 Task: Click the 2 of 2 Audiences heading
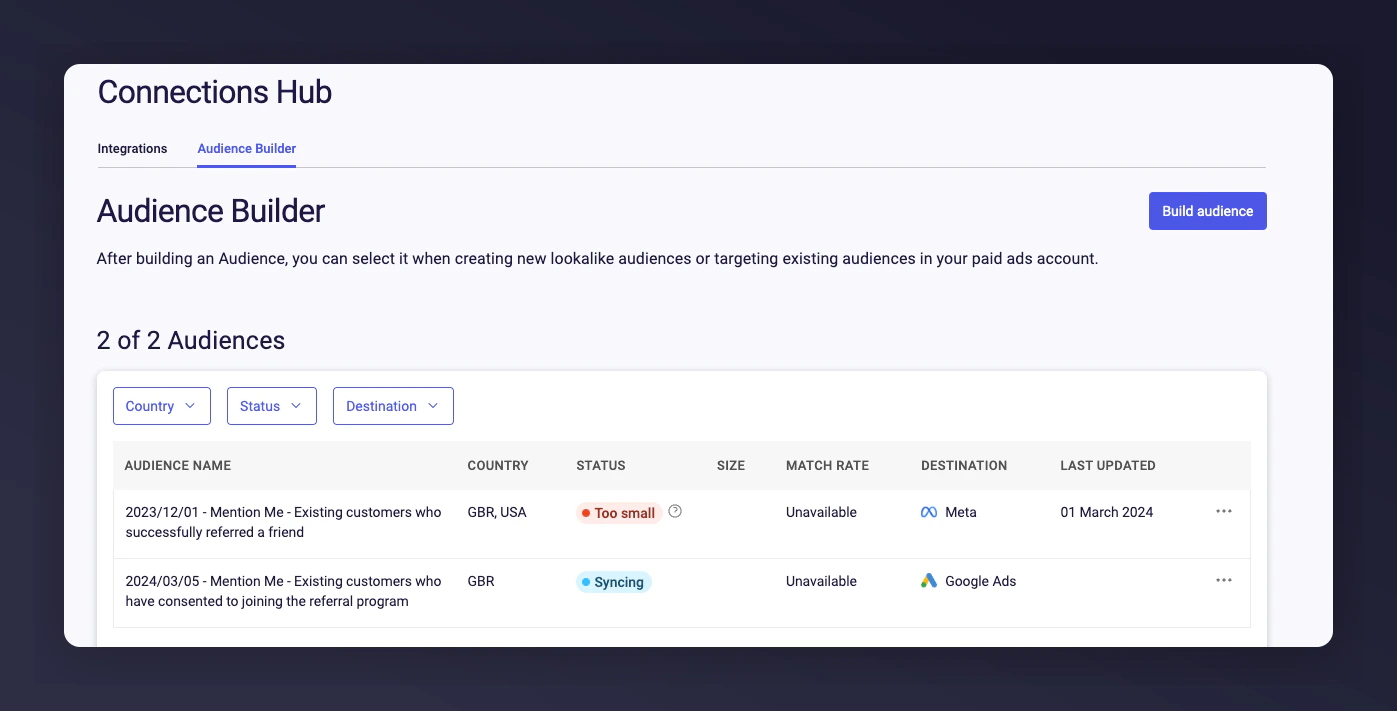pos(191,340)
